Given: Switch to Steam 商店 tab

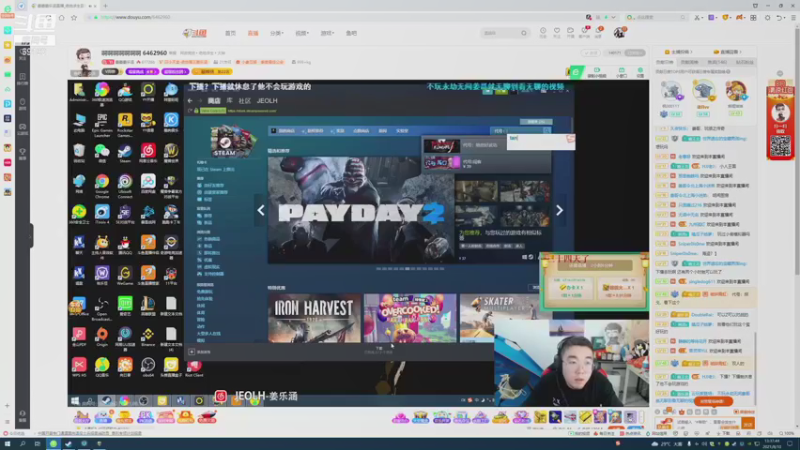Looking at the screenshot, I should 214,101.
